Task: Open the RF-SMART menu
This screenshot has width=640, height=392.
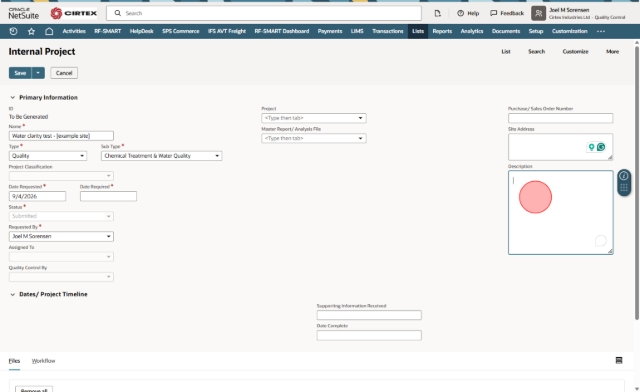Action: pos(108,31)
